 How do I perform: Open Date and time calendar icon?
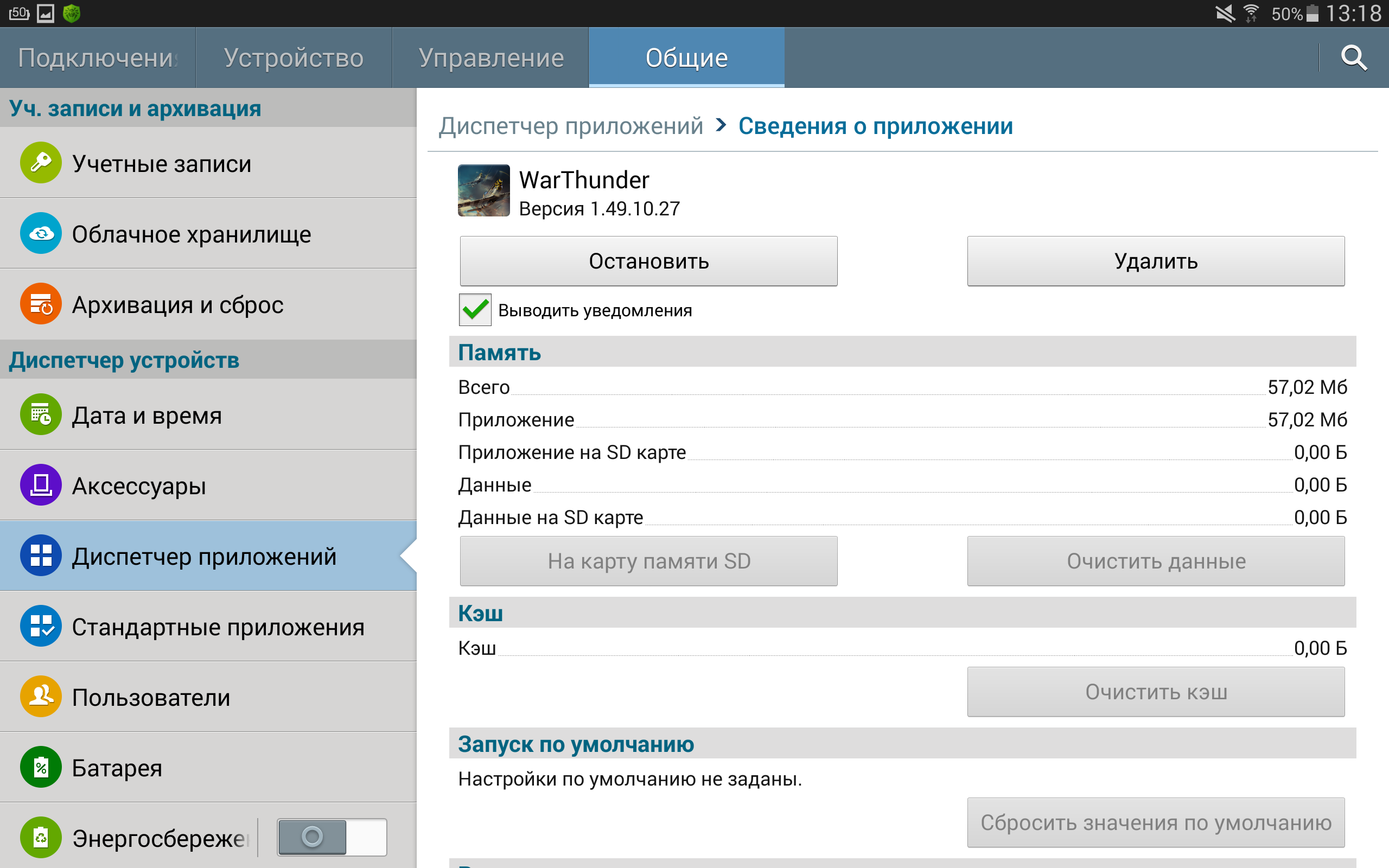[x=41, y=414]
